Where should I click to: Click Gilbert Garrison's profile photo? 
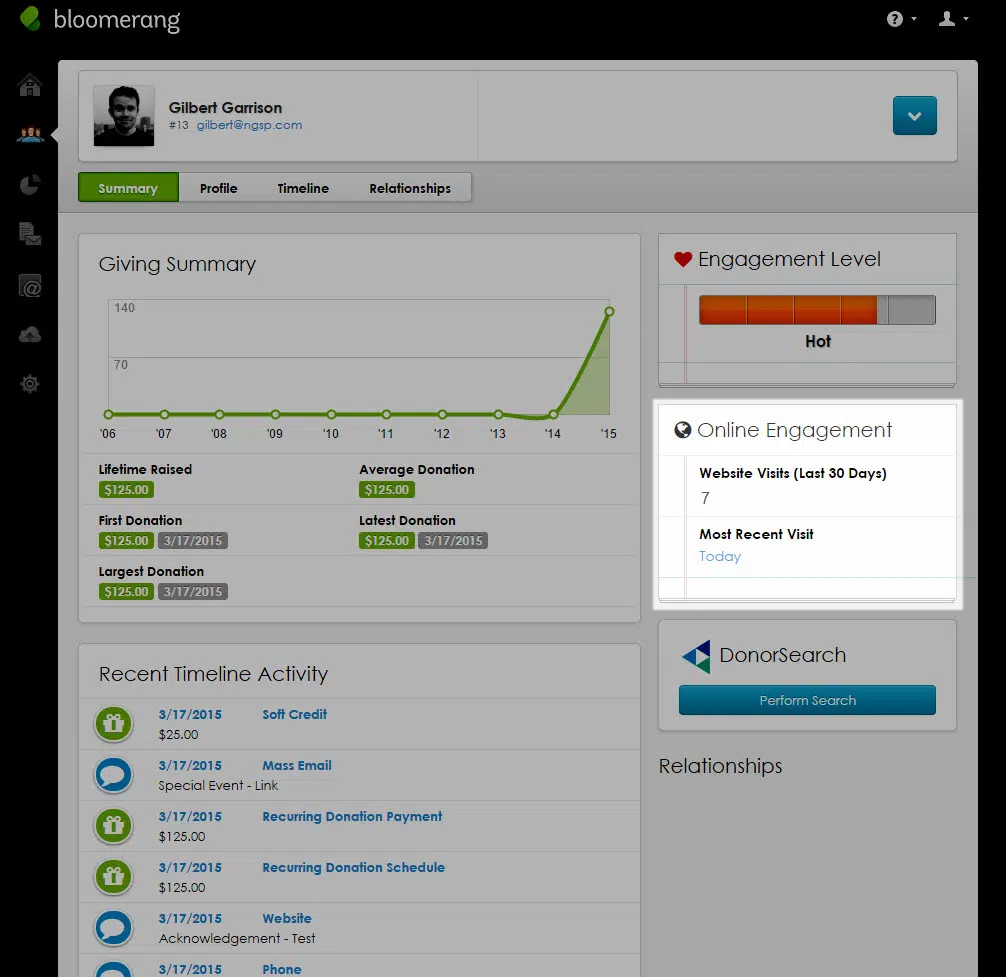(x=124, y=116)
